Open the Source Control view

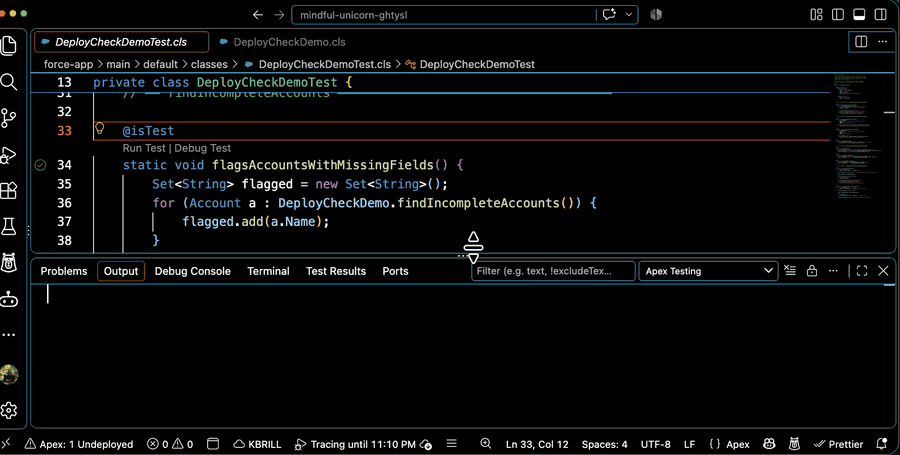click(x=9, y=118)
